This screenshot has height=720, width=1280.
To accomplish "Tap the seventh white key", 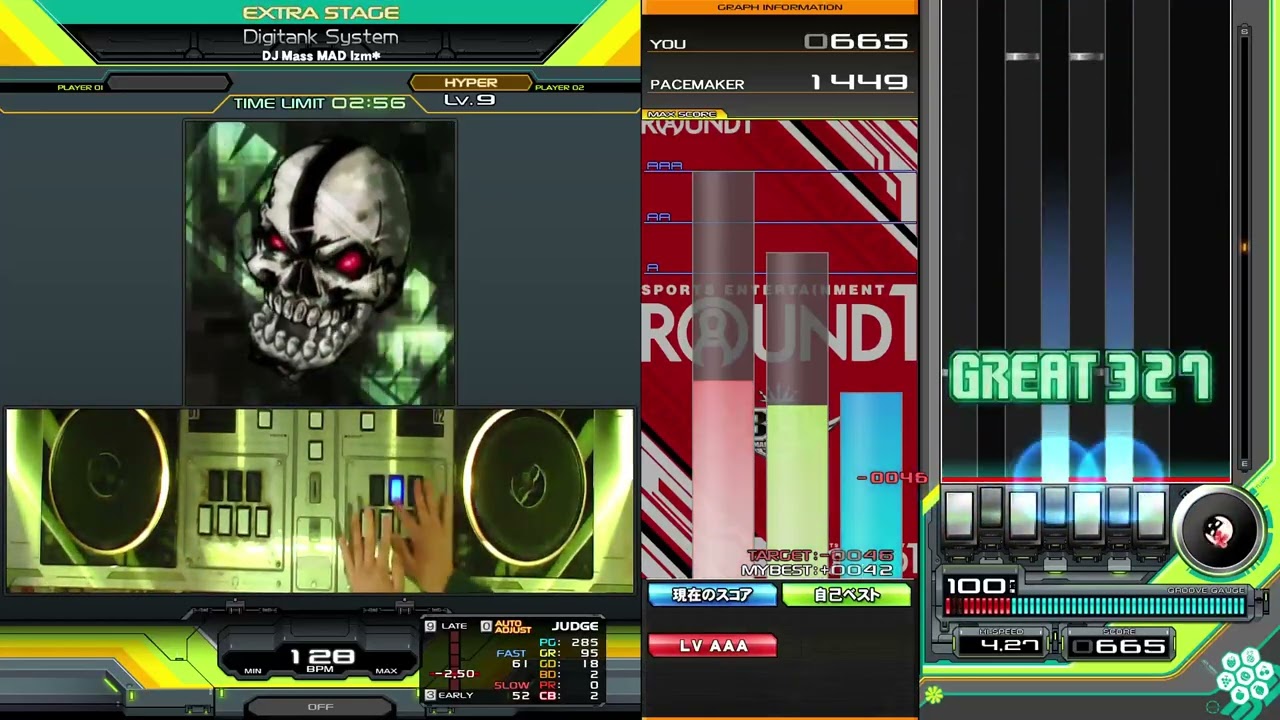I will (x=1151, y=514).
